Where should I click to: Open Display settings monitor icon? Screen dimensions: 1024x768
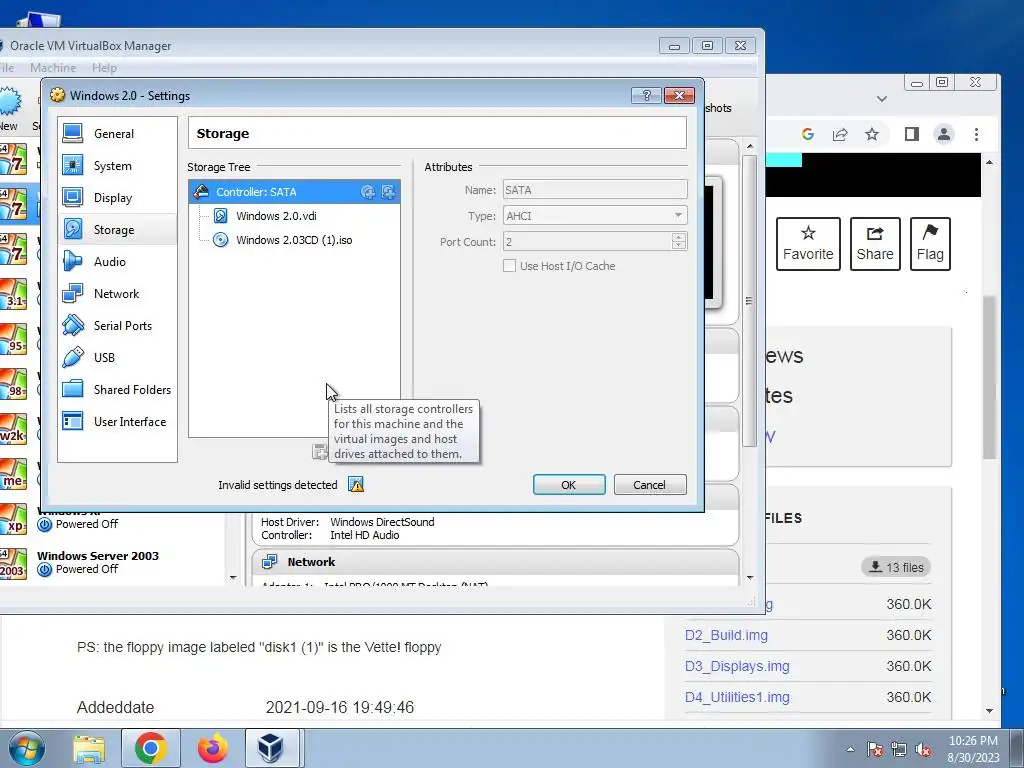click(72, 197)
